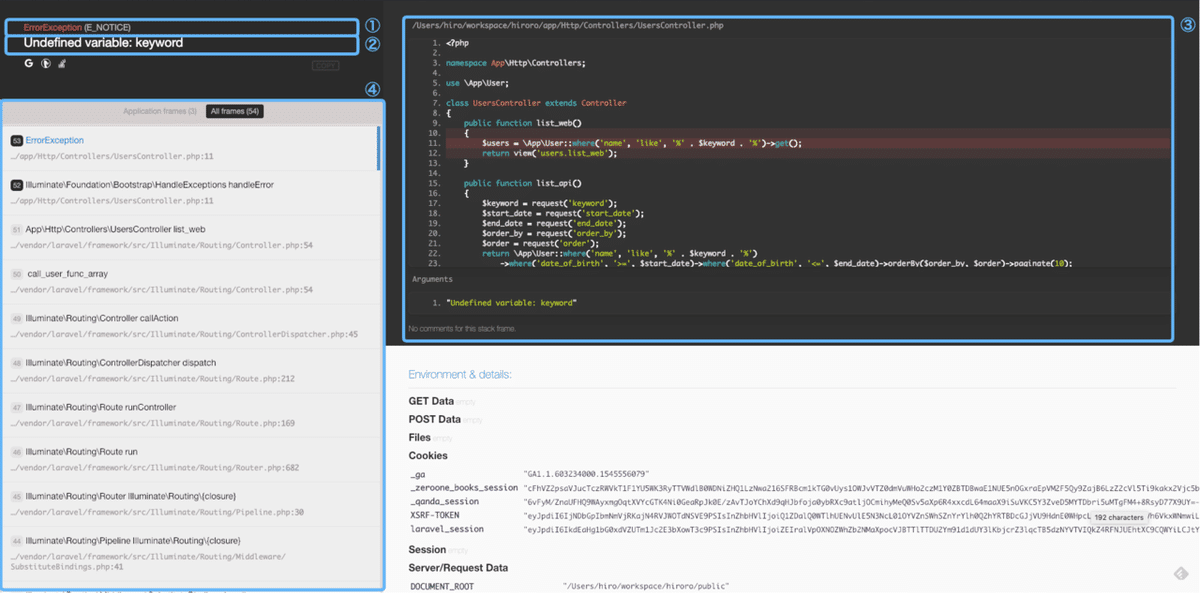Click the Arguments section label
Screen dimensions: 1200x593
click(432, 280)
